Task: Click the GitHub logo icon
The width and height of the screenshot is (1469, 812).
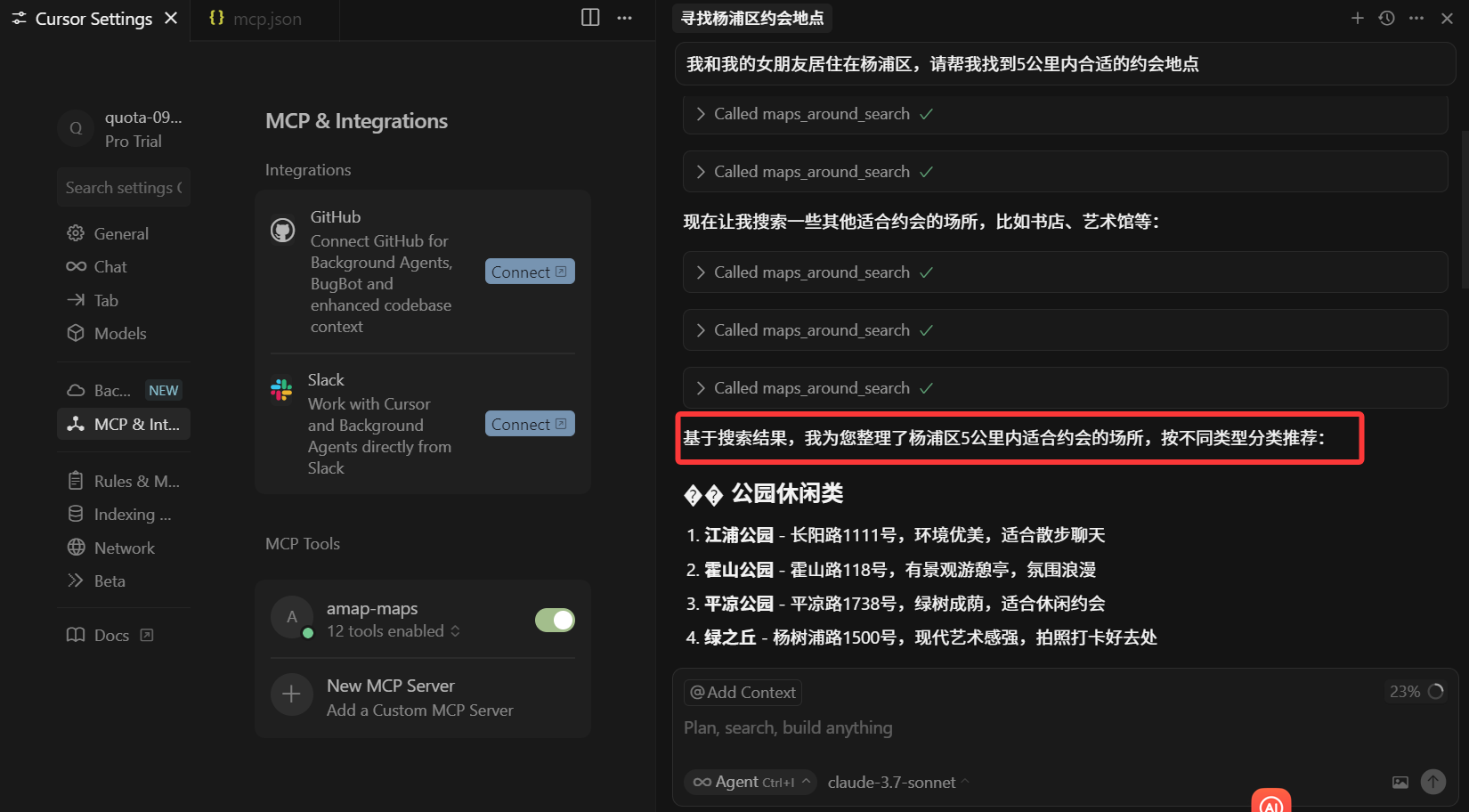Action: pos(282,231)
